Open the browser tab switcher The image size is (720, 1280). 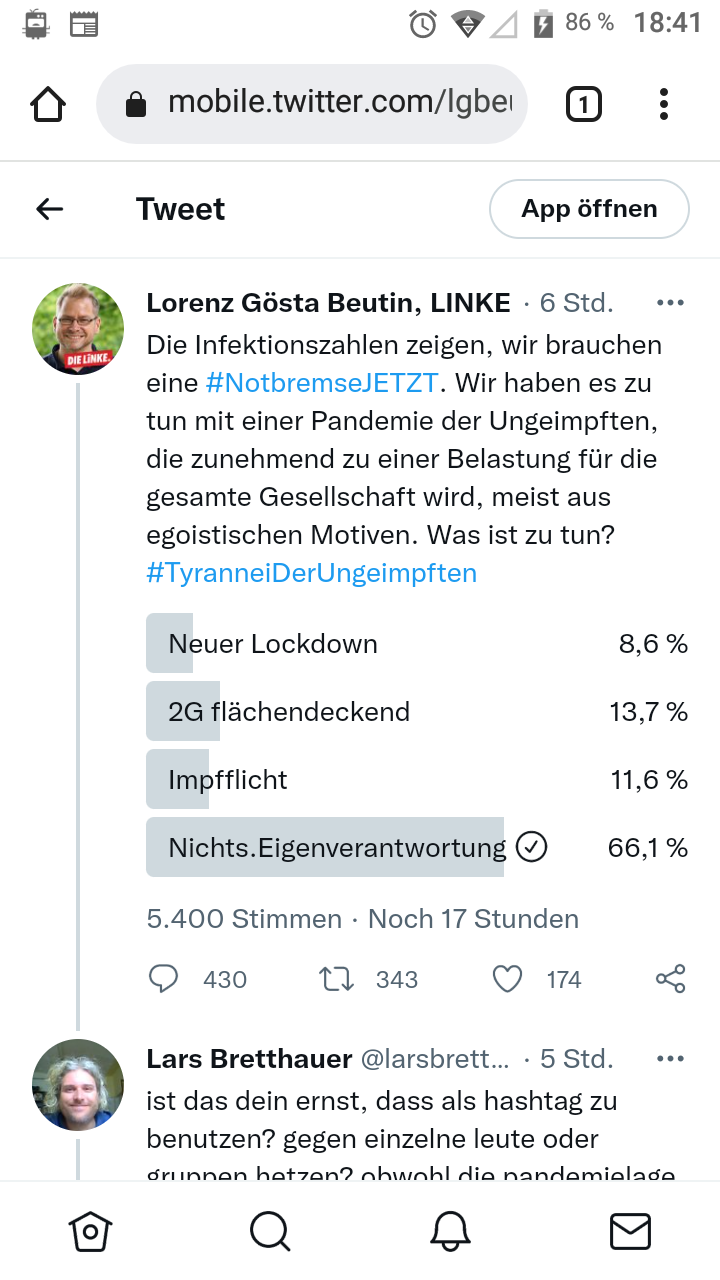pyautogui.click(x=584, y=104)
